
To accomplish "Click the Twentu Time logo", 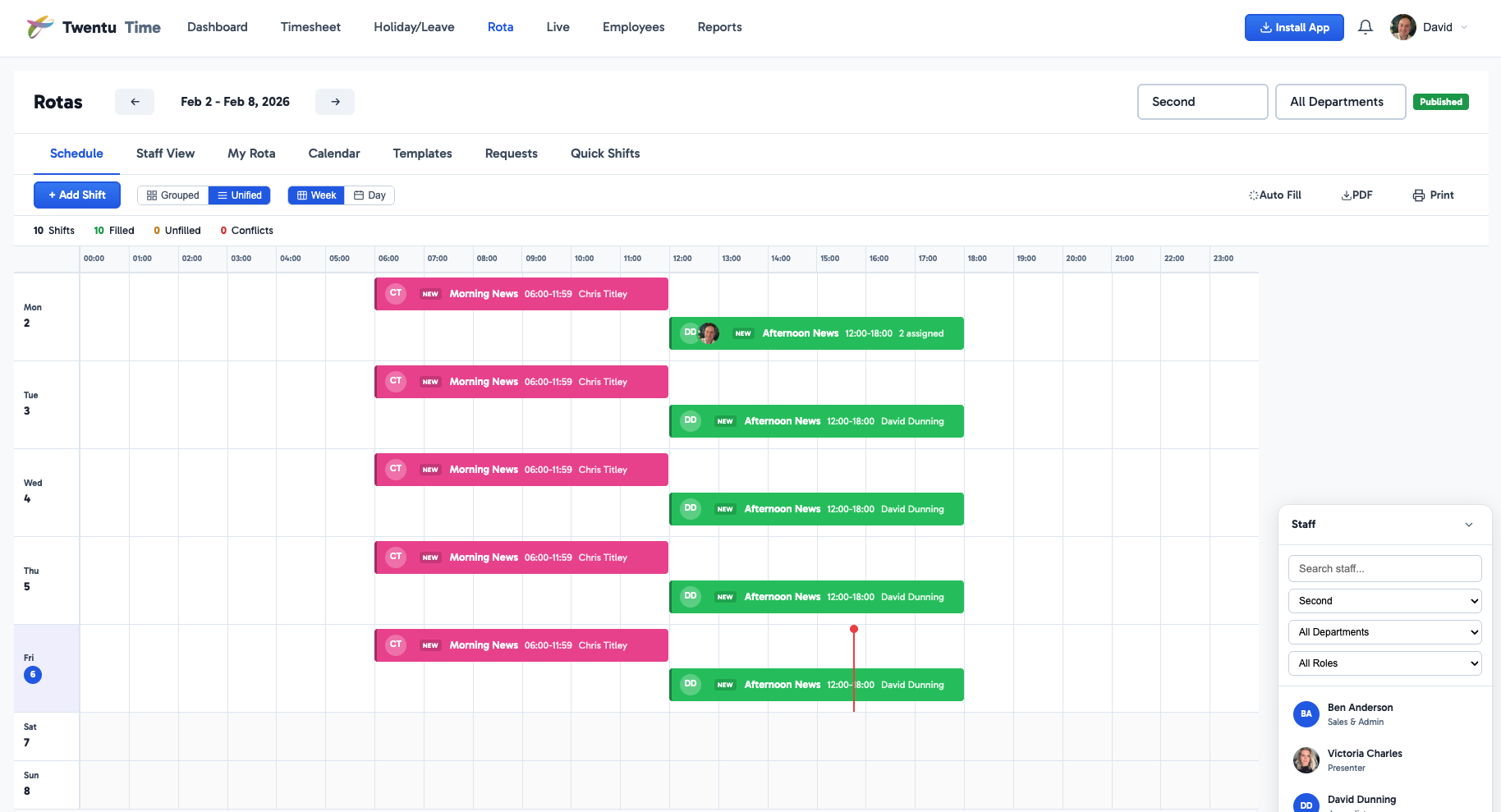I will pyautogui.click(x=94, y=27).
